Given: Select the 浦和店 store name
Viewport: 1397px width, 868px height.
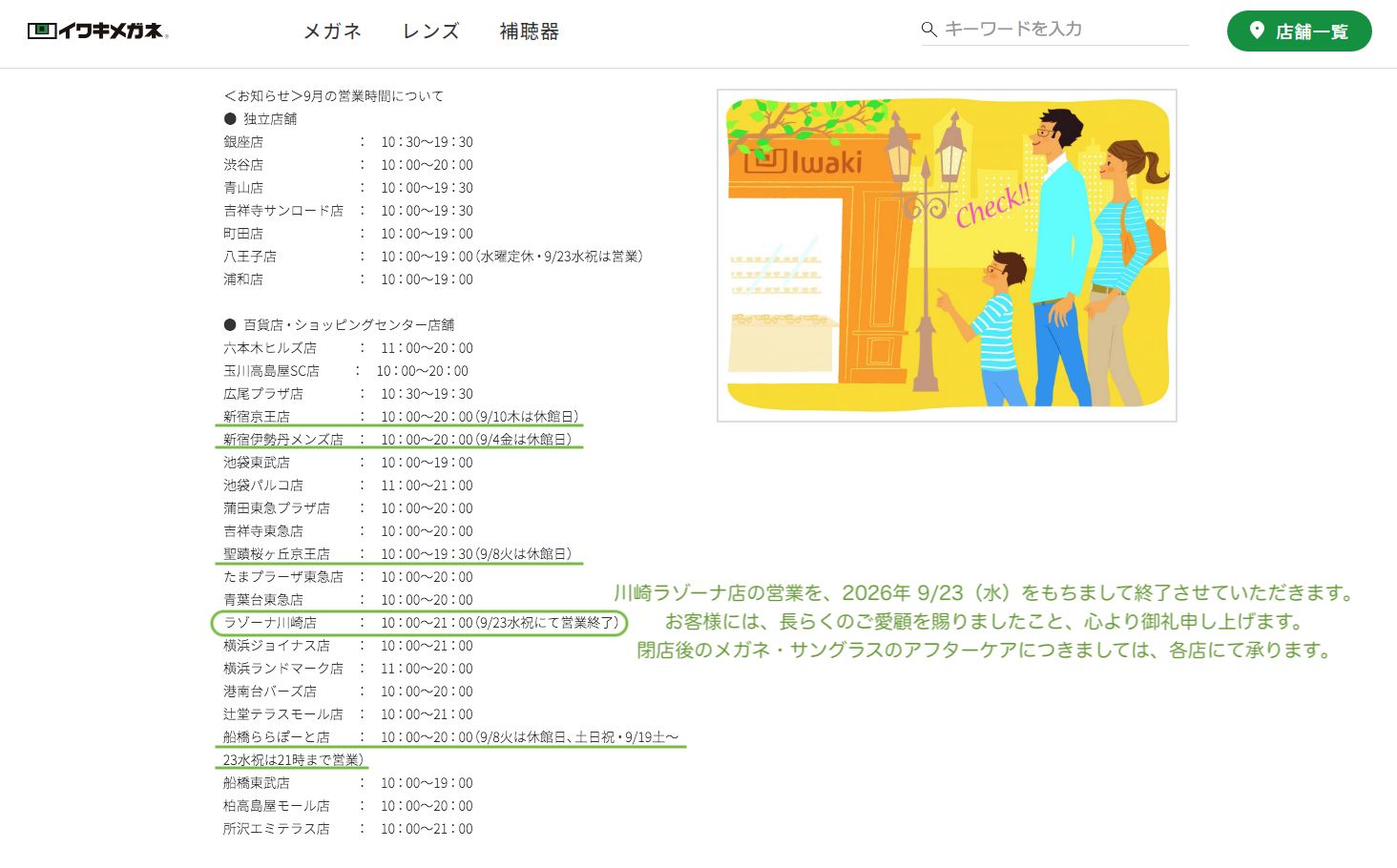Looking at the screenshot, I should pos(243,279).
